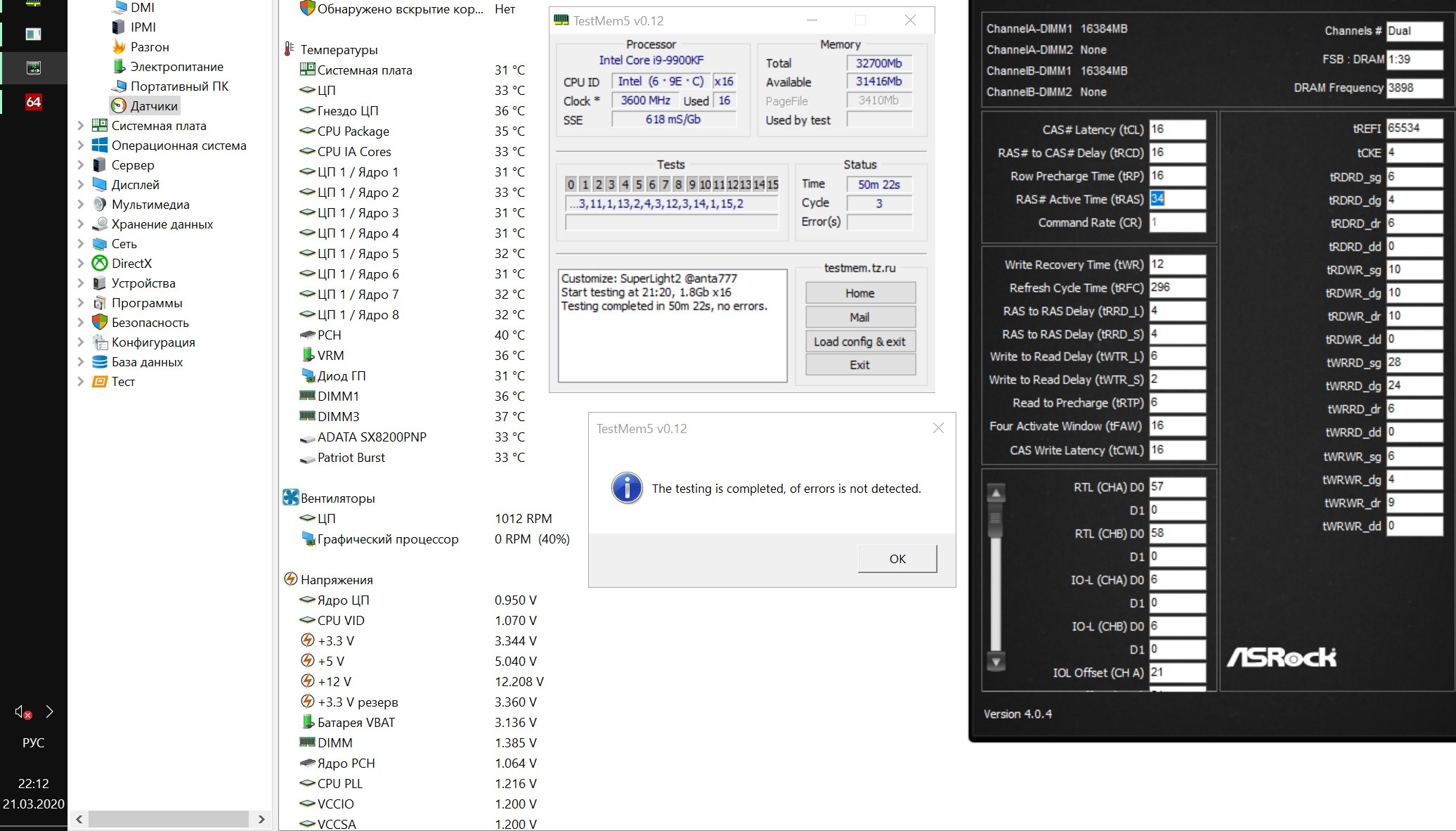
Task: Click the Вентиляторы fan icon
Action: click(290, 498)
